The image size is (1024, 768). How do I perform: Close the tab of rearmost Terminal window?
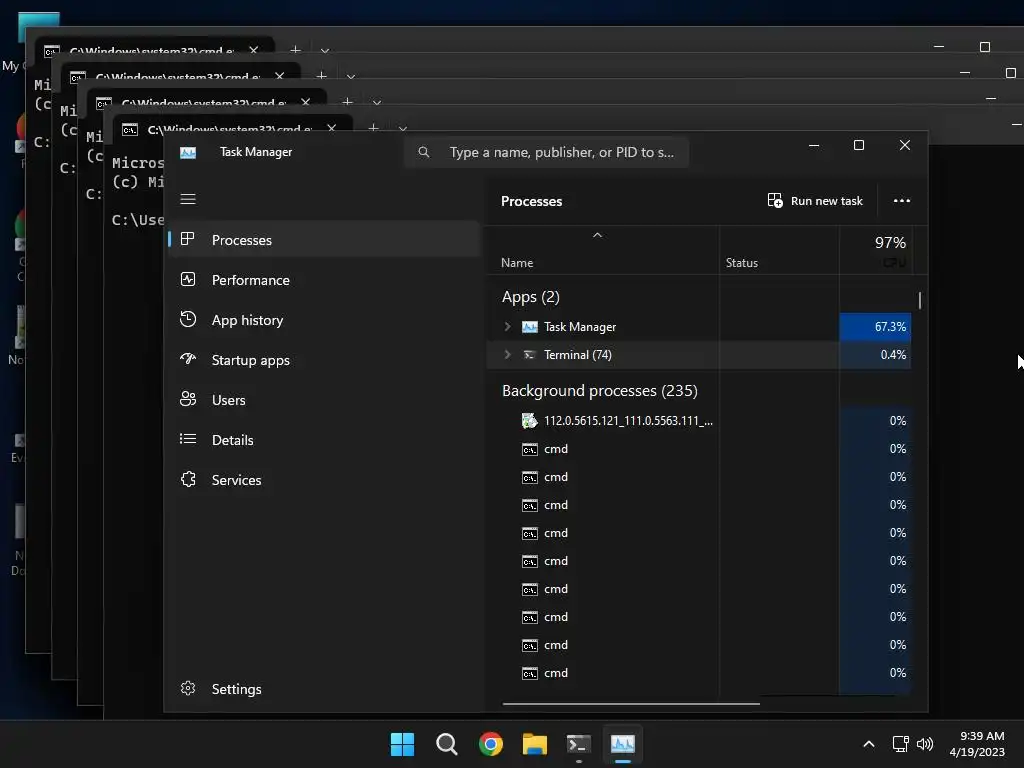pyautogui.click(x=253, y=50)
